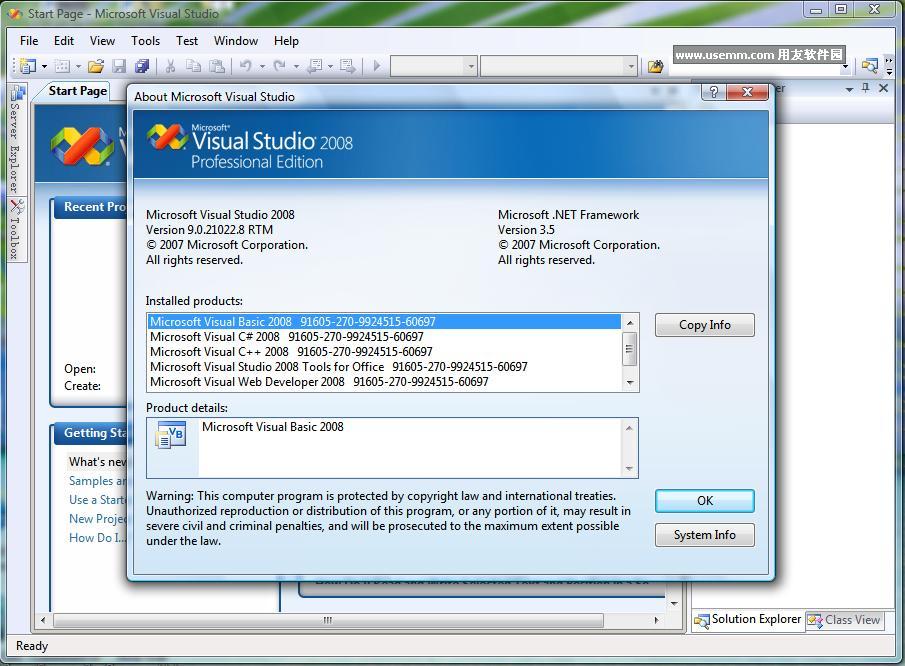Expand the Undo history dropdown arrow
Screen dimensions: 905x666
[262, 66]
